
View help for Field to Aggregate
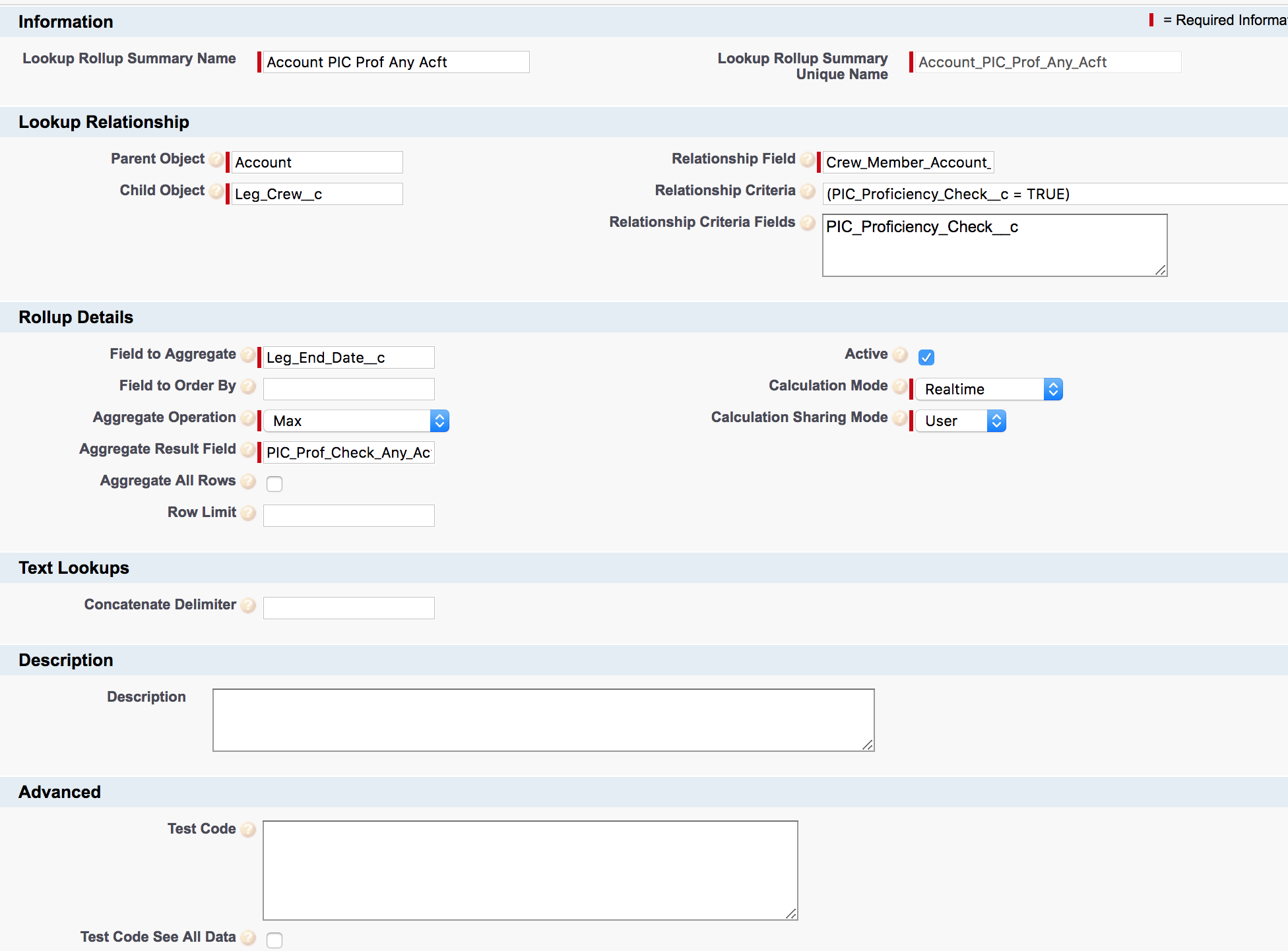coord(248,355)
